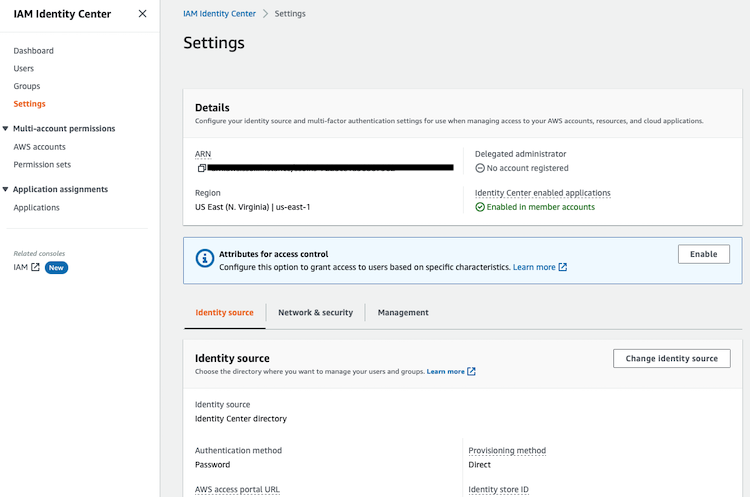Click the No account registered status icon
This screenshot has height=497, width=750.
480,168
